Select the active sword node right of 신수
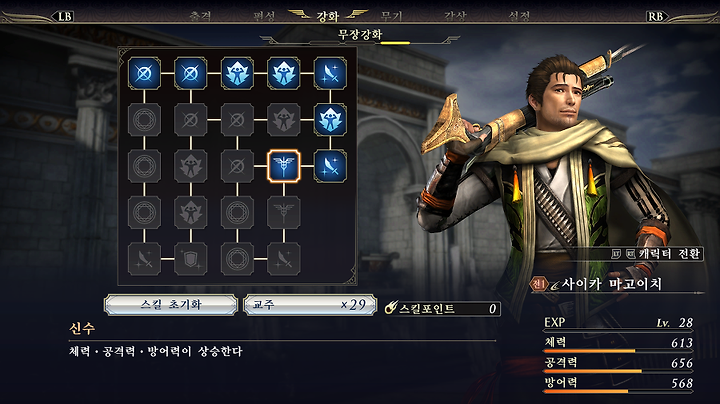The width and height of the screenshot is (720, 404). (330, 166)
